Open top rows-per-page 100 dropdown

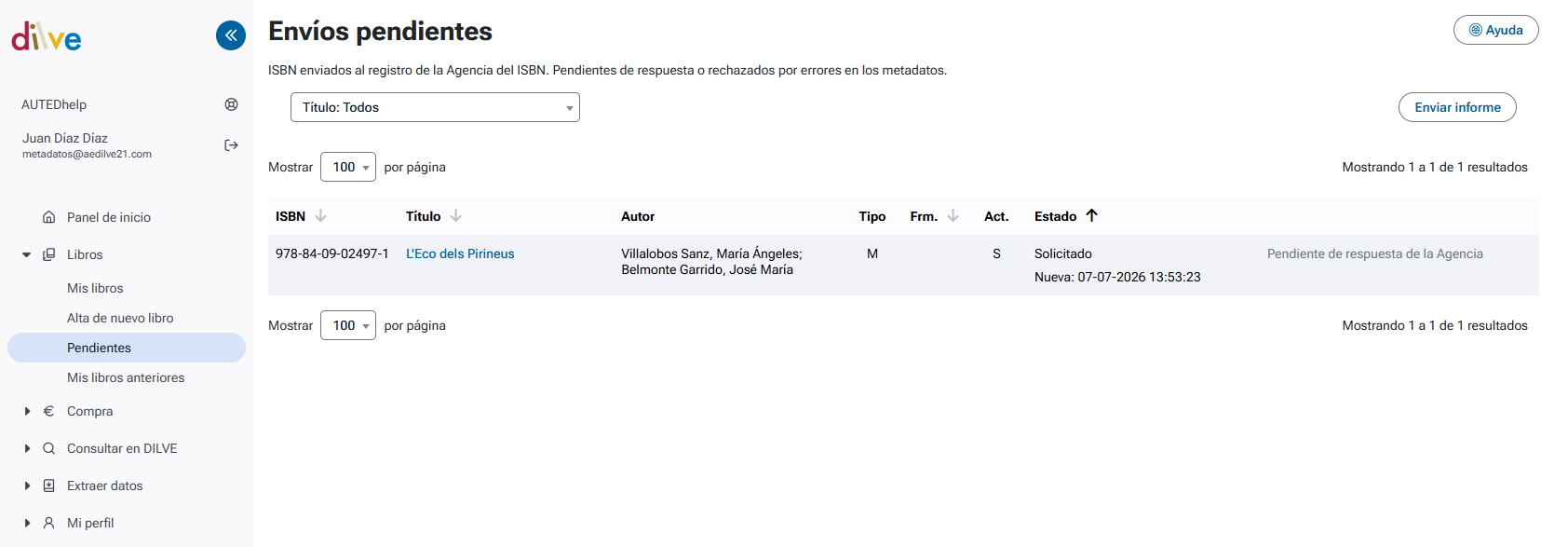tap(348, 167)
